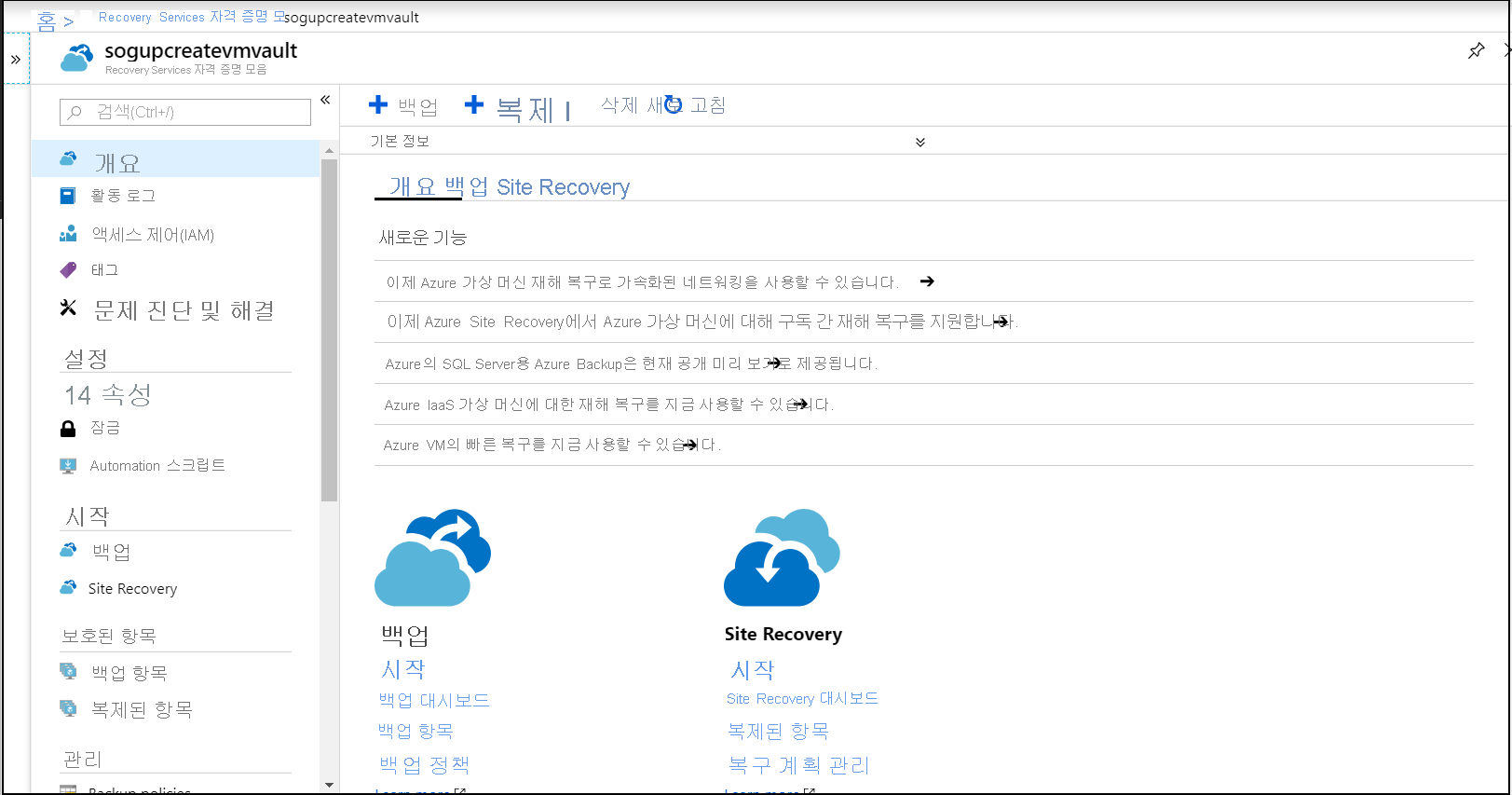Viewport: 1512px width, 795px height.
Task: Open arrow for 구독 간 재해 복구 announcement
Action: (x=1001, y=322)
